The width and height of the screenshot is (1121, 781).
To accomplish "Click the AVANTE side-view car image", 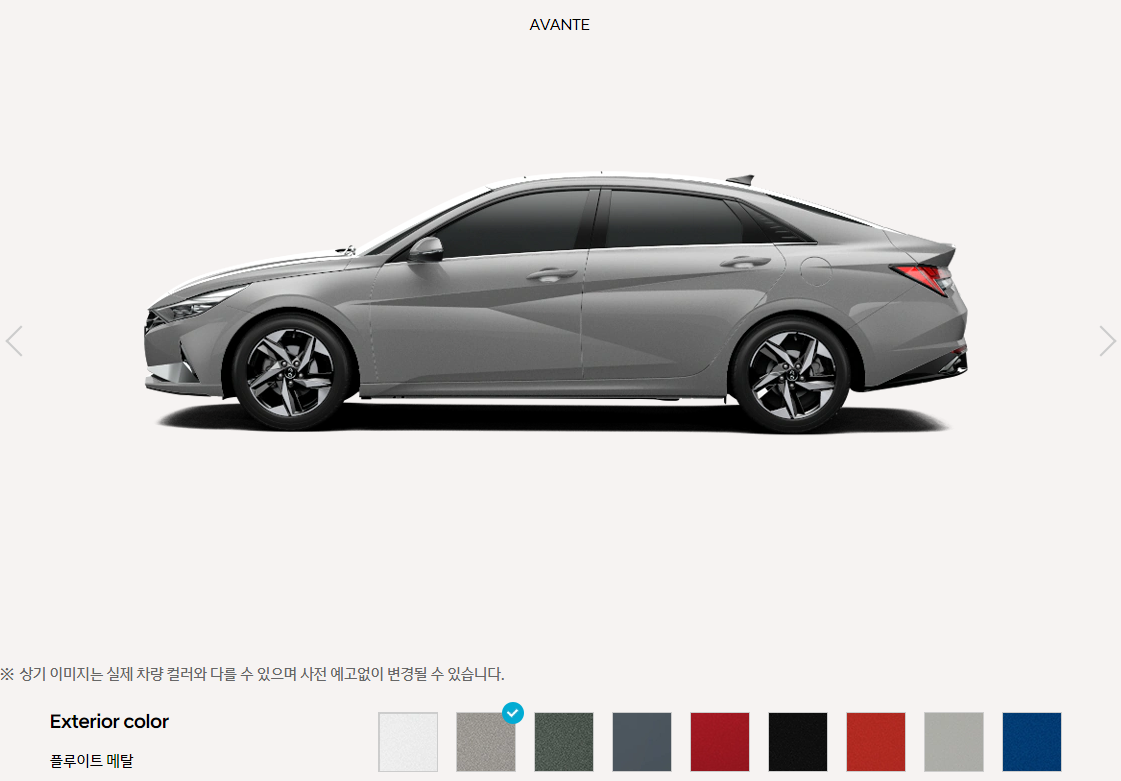I will (555, 302).
